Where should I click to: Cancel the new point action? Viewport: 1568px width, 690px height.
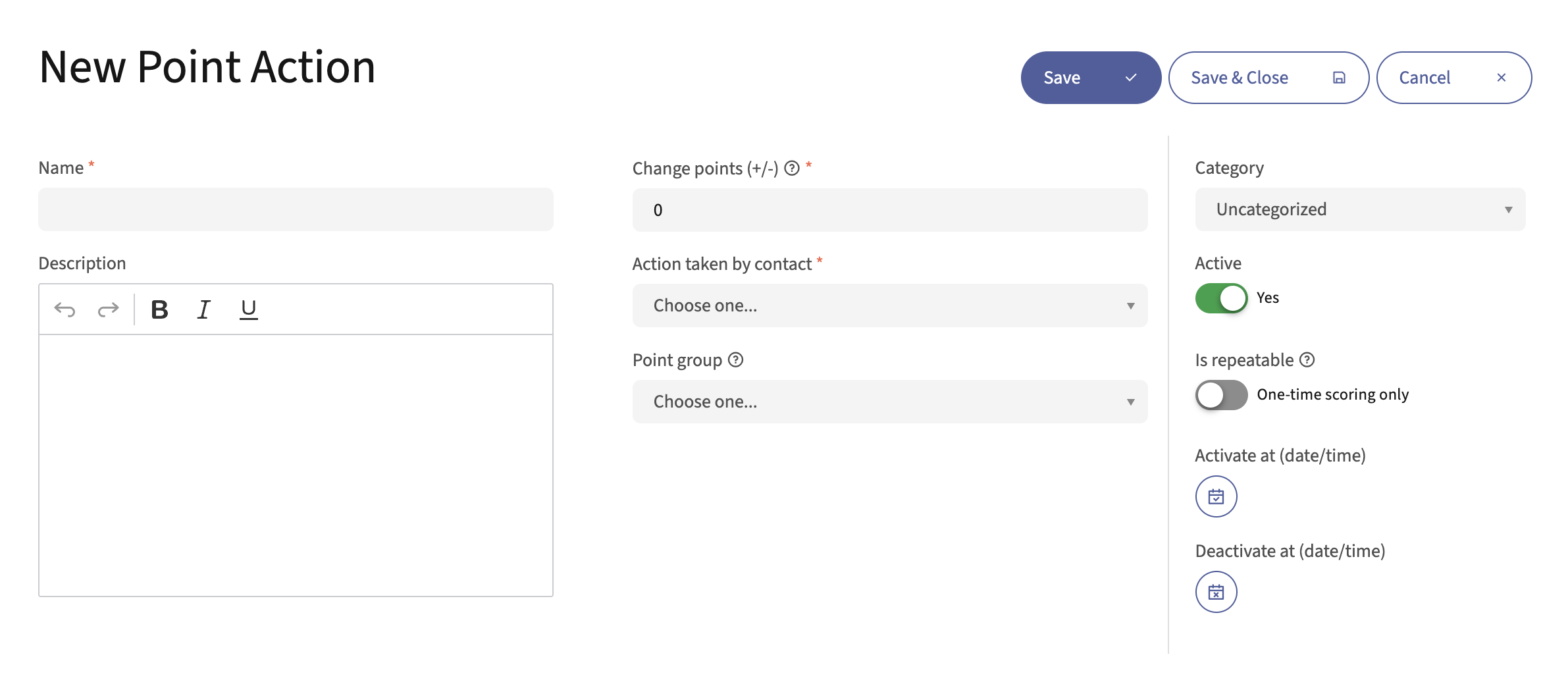(x=1453, y=78)
